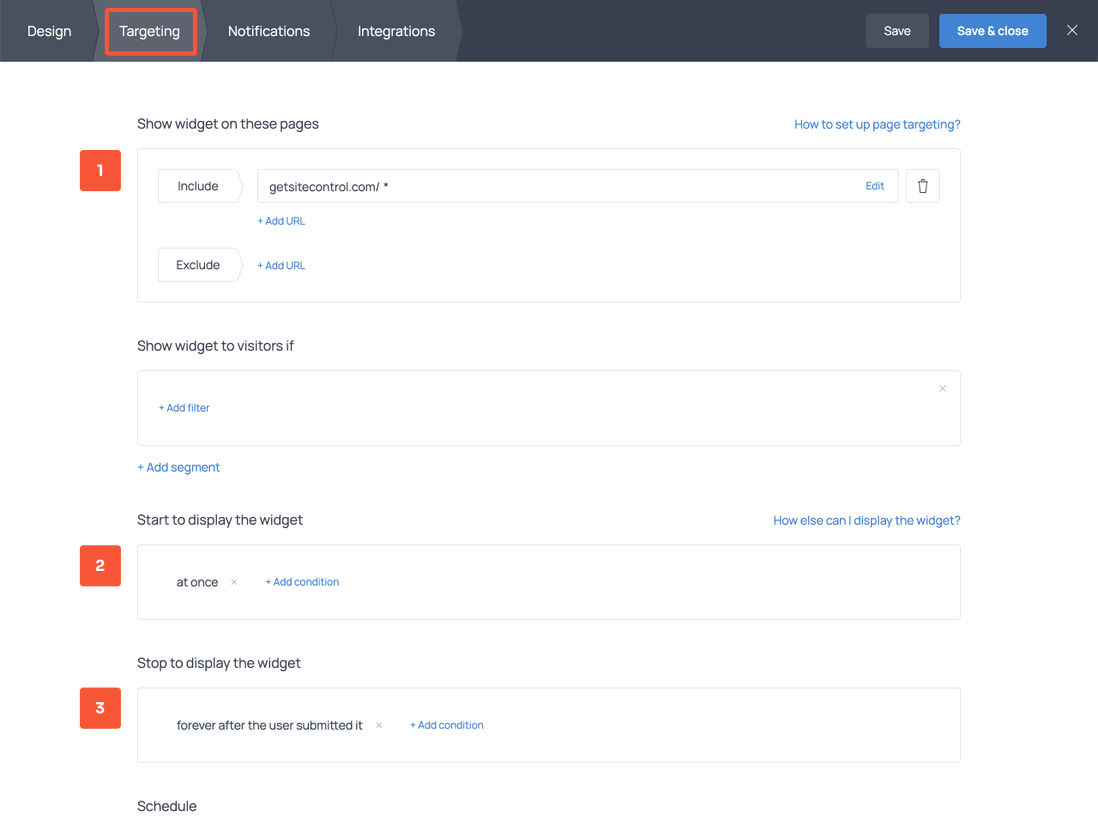This screenshot has width=1098, height=823.
Task: Delete the getsitecontrol.com URL with trash icon
Action: [922, 186]
